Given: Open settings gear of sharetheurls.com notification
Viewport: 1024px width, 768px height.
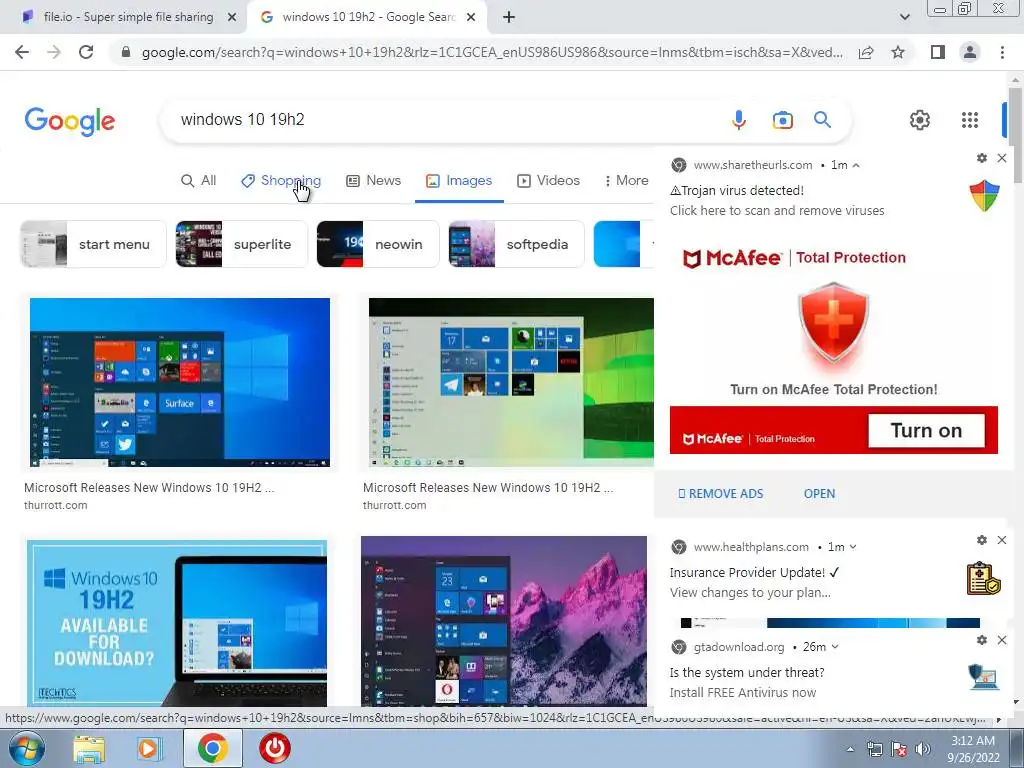Looking at the screenshot, I should click(x=982, y=158).
